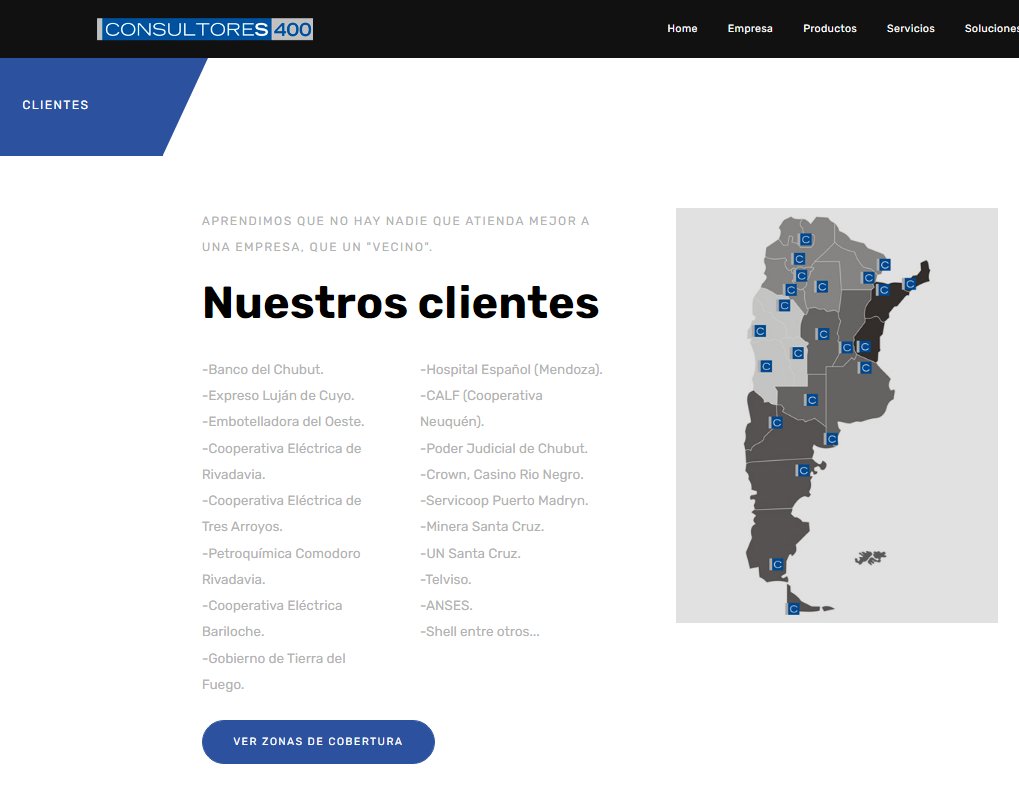Click the 'UN Santa Cruz' entry
Image resolution: width=1019 pixels, height=805 pixels.
471,553
